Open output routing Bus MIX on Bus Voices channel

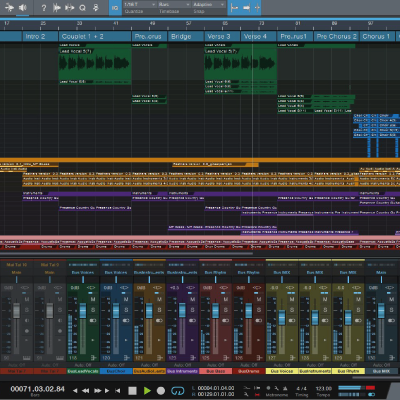[x=282, y=272]
